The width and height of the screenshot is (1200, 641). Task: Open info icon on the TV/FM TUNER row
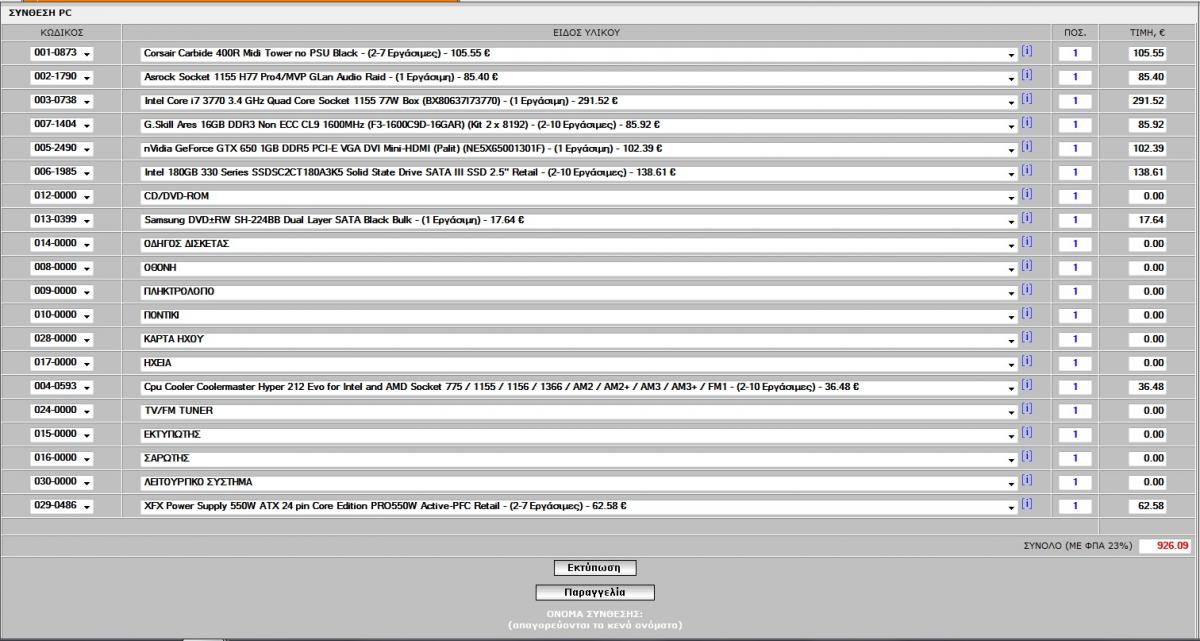[x=1027, y=409]
